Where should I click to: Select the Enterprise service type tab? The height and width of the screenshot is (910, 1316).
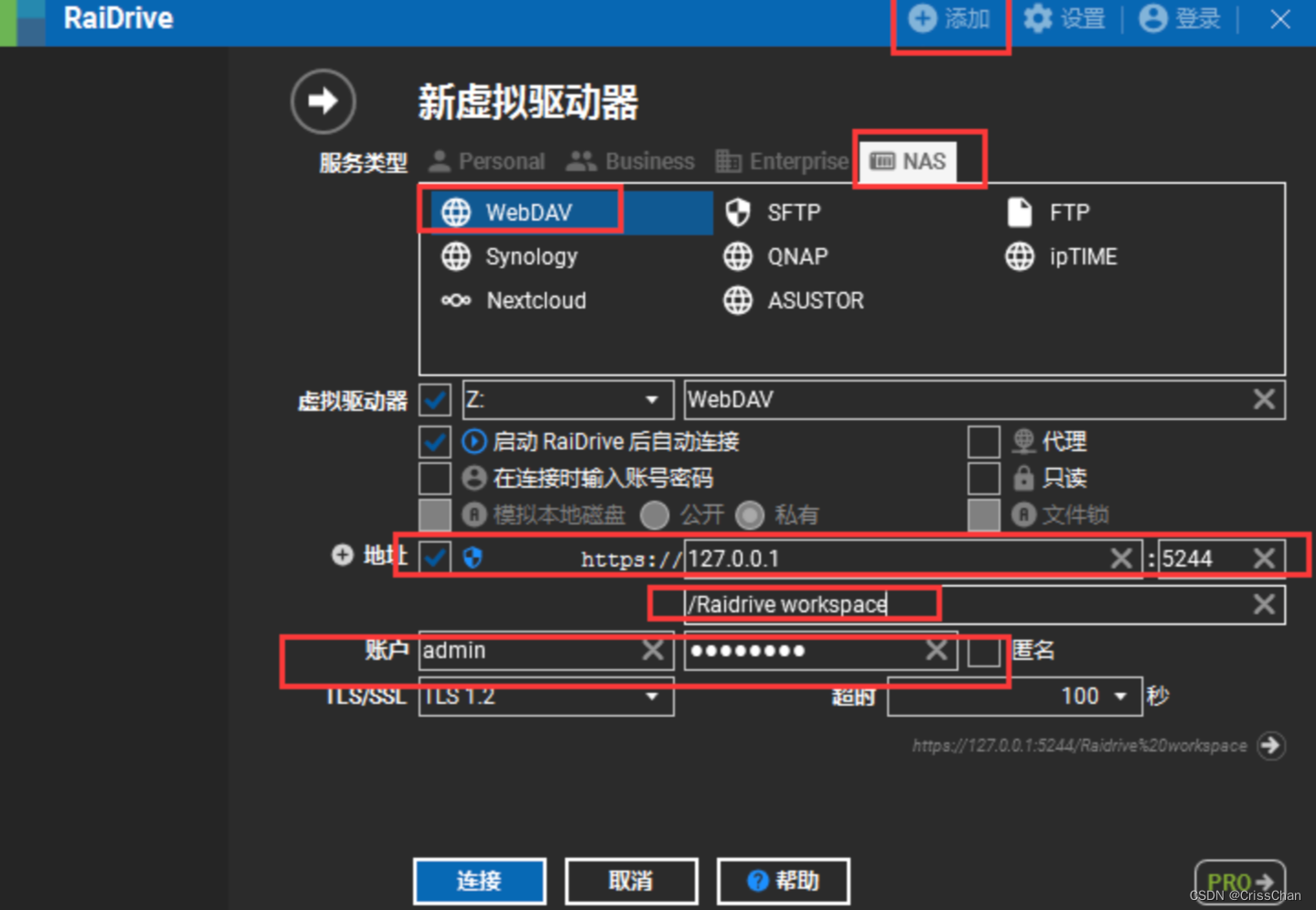pos(782,162)
